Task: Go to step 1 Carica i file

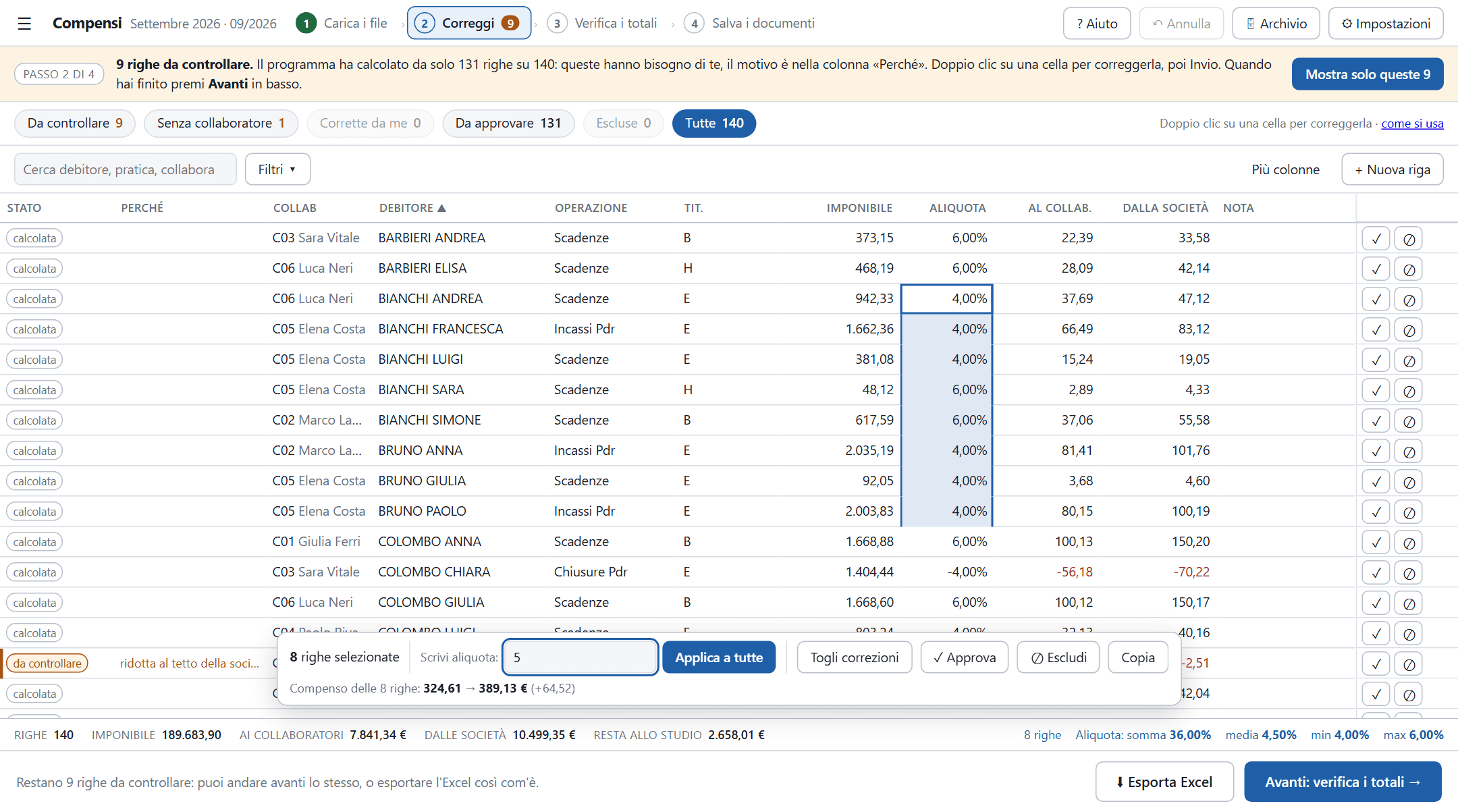Action: [342, 24]
